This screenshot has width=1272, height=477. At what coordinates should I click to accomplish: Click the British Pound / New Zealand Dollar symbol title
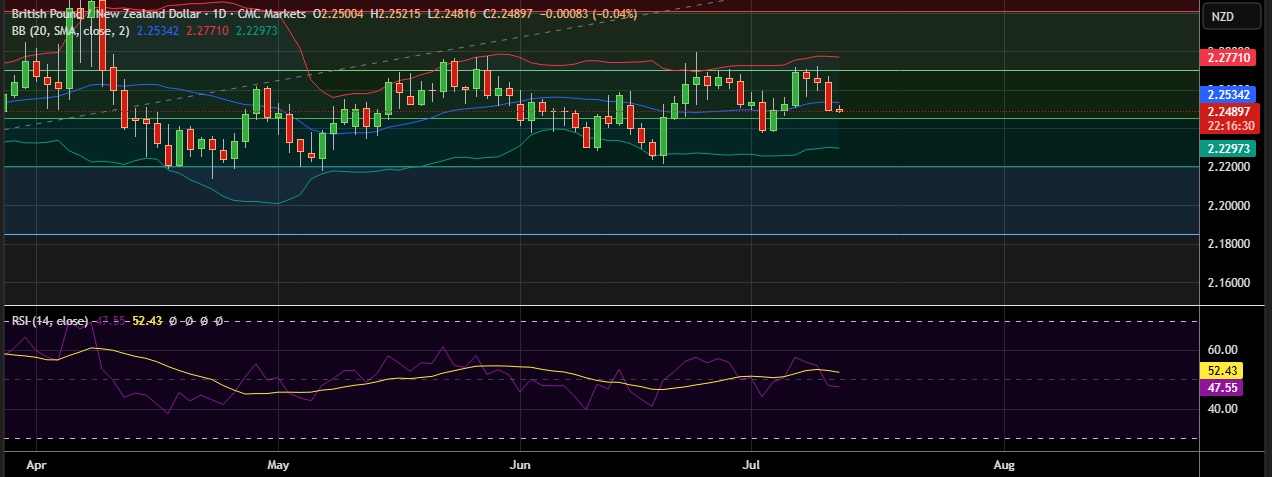(x=106, y=16)
